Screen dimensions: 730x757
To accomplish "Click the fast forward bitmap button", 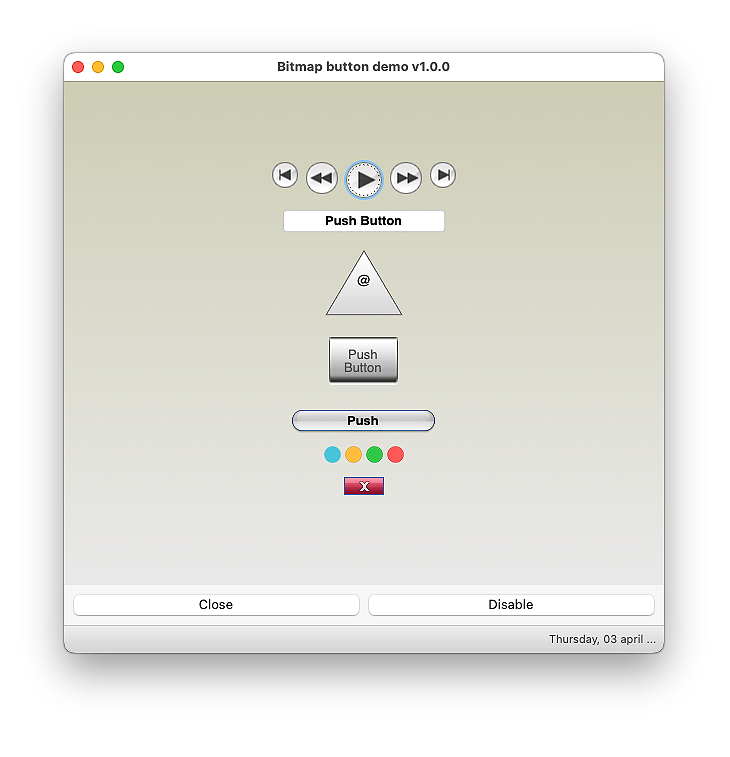I will [406, 178].
